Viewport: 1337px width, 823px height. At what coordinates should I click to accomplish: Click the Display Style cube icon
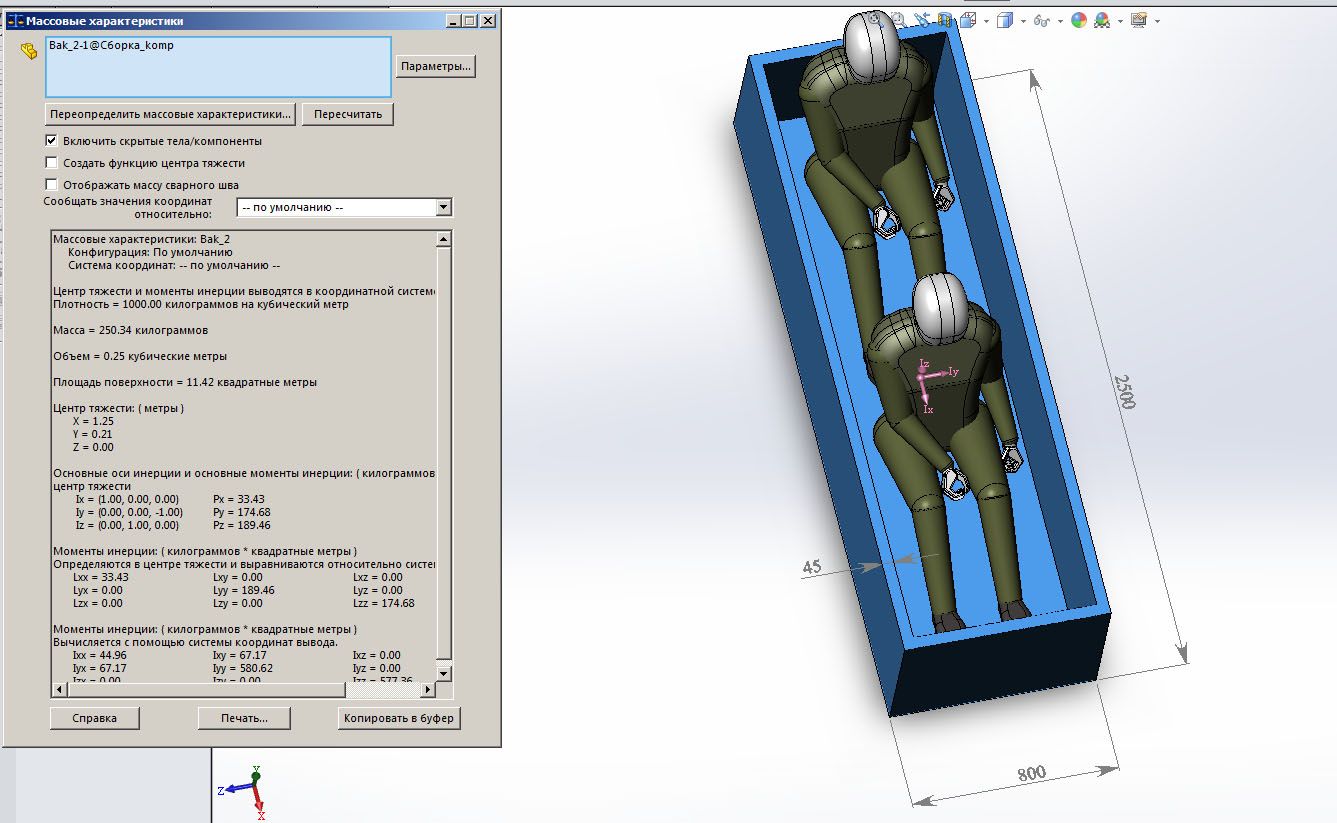1005,19
